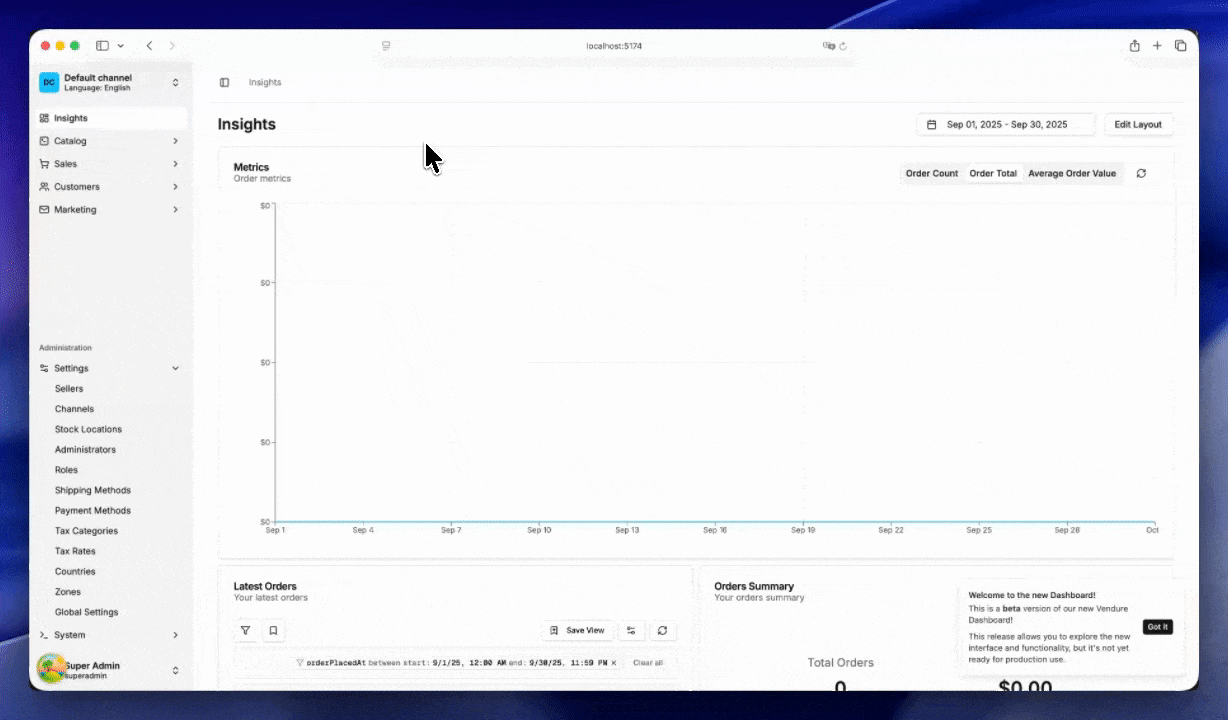Image resolution: width=1228 pixels, height=720 pixels.
Task: Click the browser share icon
Action: [x=1134, y=46]
